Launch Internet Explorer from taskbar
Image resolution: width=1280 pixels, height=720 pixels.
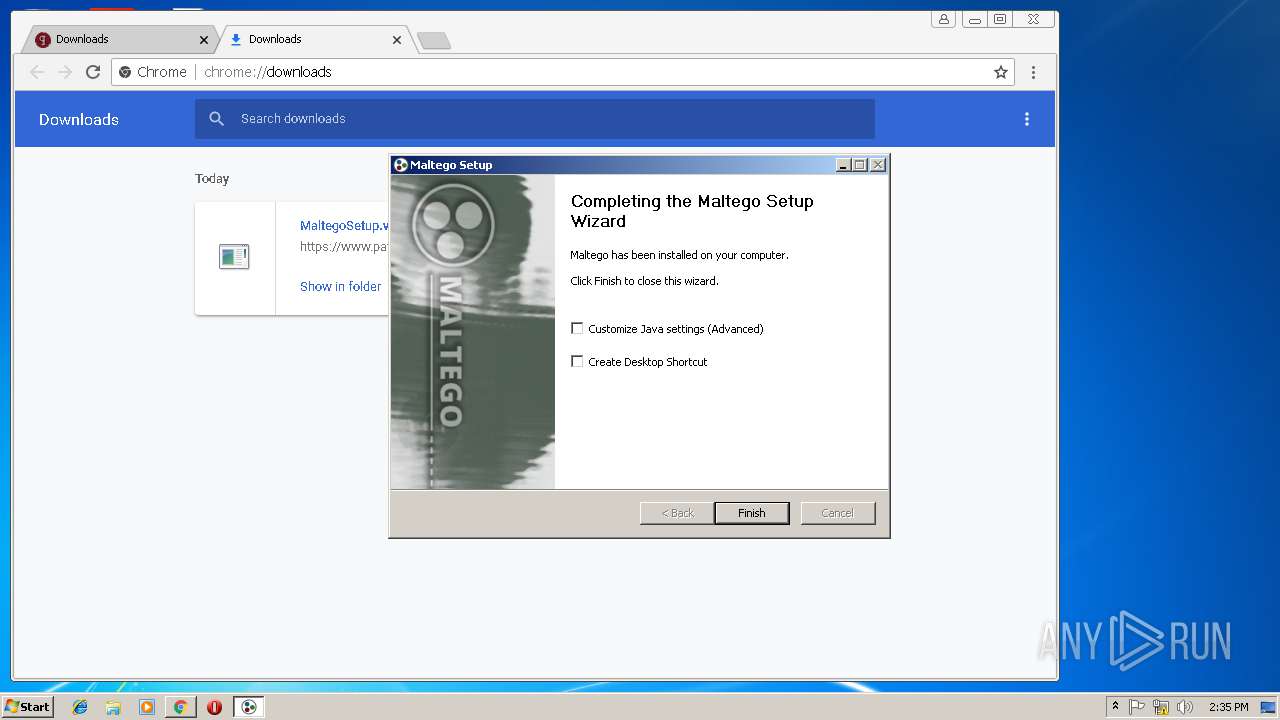80,707
